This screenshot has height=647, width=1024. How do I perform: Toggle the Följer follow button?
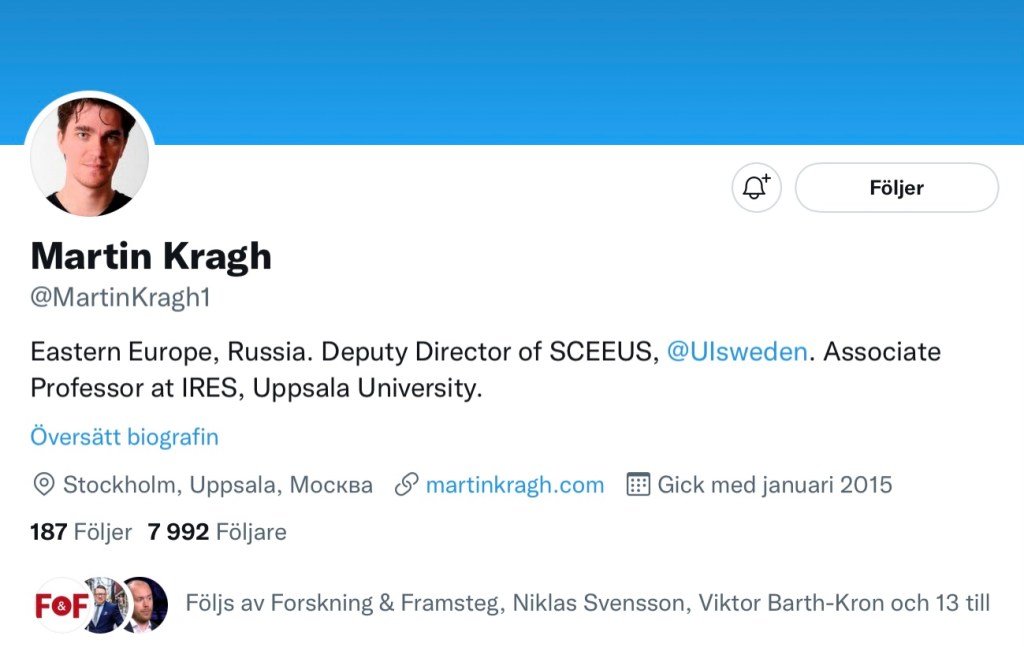(x=896, y=188)
